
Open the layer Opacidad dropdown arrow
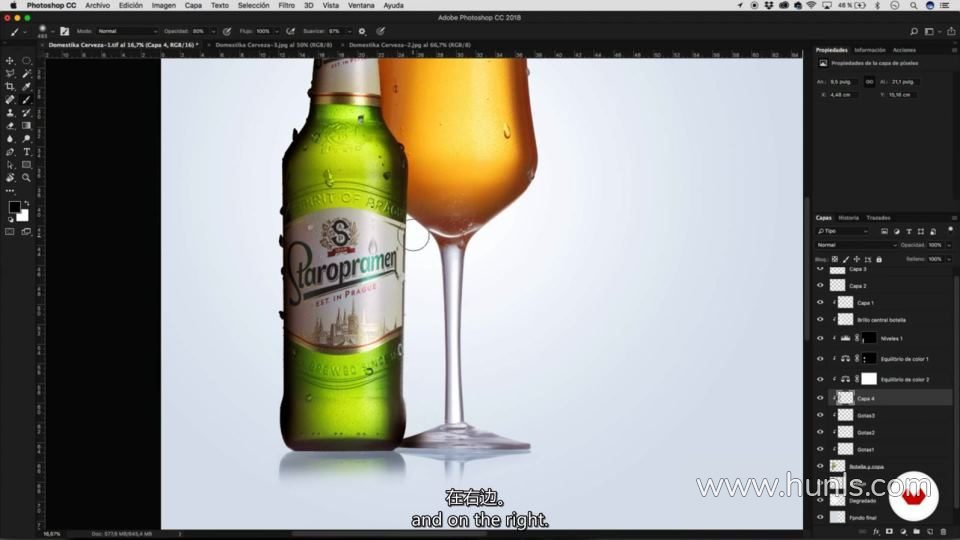949,245
